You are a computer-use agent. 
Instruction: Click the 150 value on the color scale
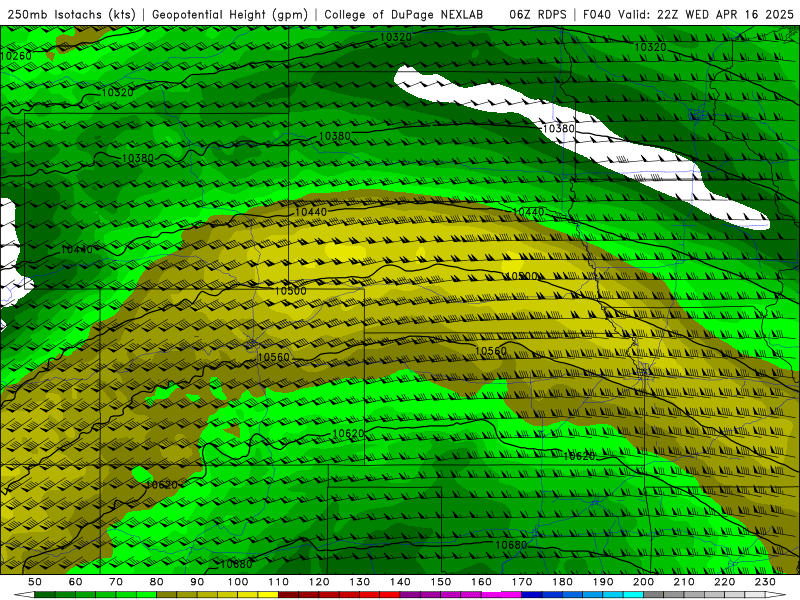pos(441,582)
